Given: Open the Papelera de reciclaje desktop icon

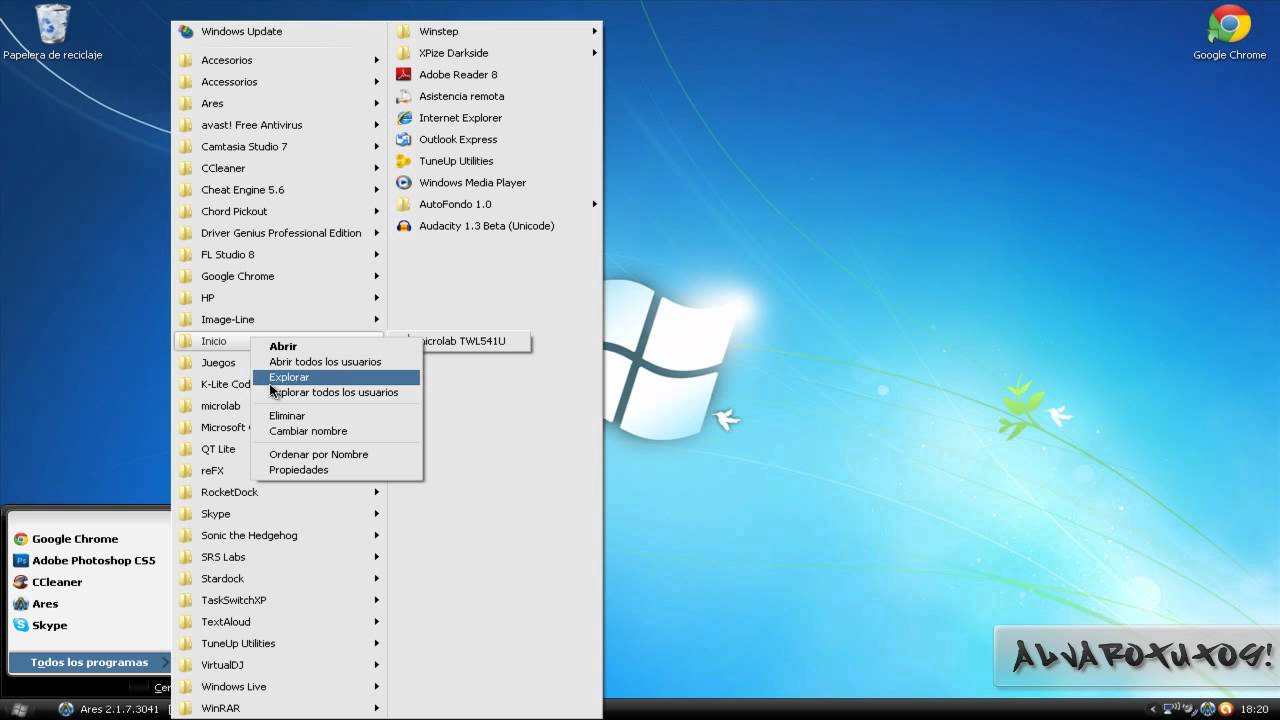Looking at the screenshot, I should pyautogui.click(x=52, y=32).
